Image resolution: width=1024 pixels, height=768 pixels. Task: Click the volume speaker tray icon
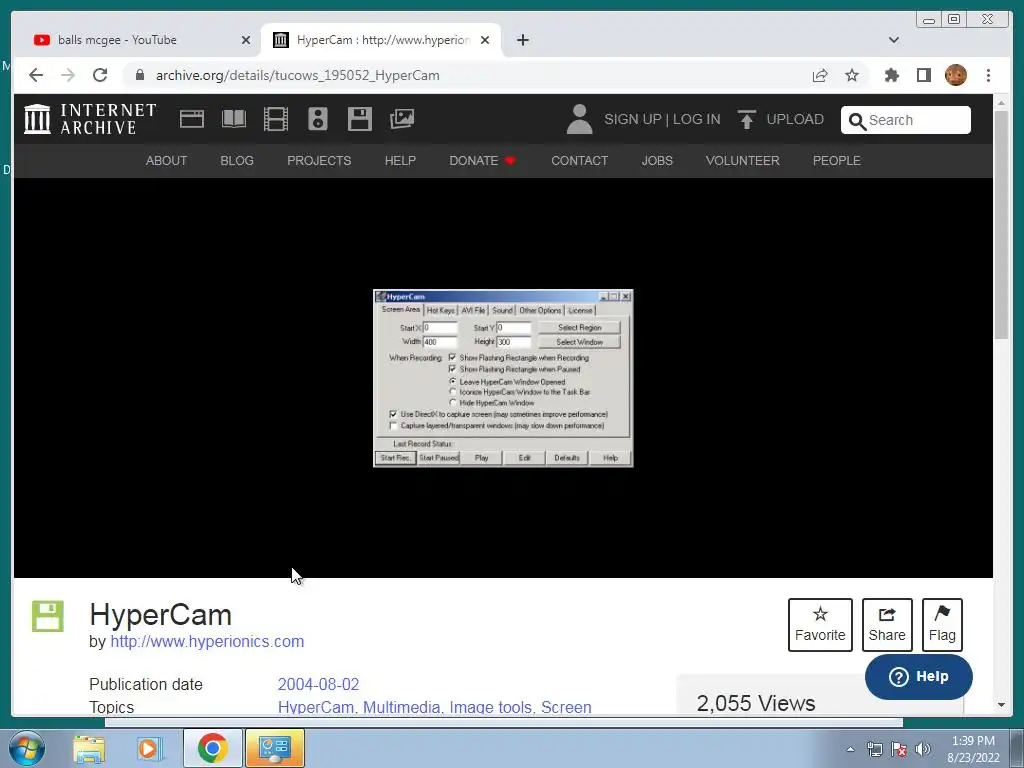click(923, 749)
